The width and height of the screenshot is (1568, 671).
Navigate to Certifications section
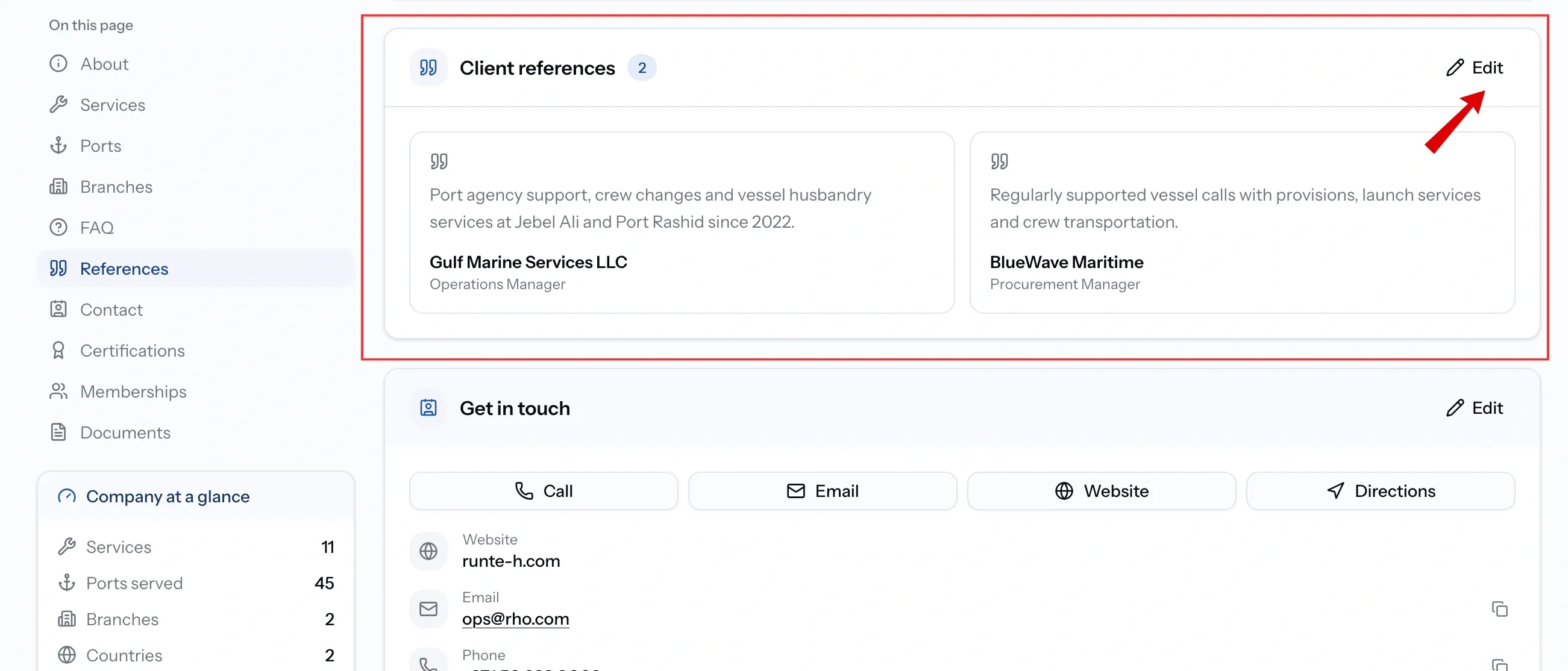(196, 350)
